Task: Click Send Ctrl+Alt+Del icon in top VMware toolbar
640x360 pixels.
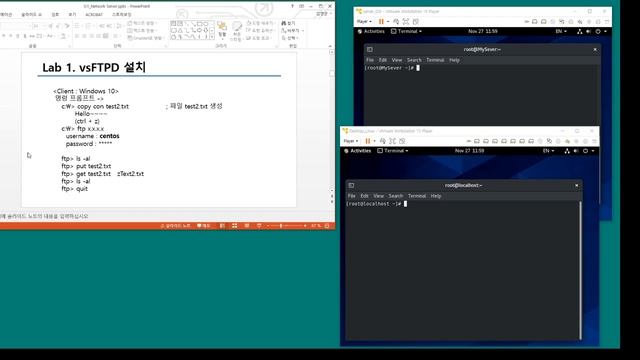Action: point(396,22)
